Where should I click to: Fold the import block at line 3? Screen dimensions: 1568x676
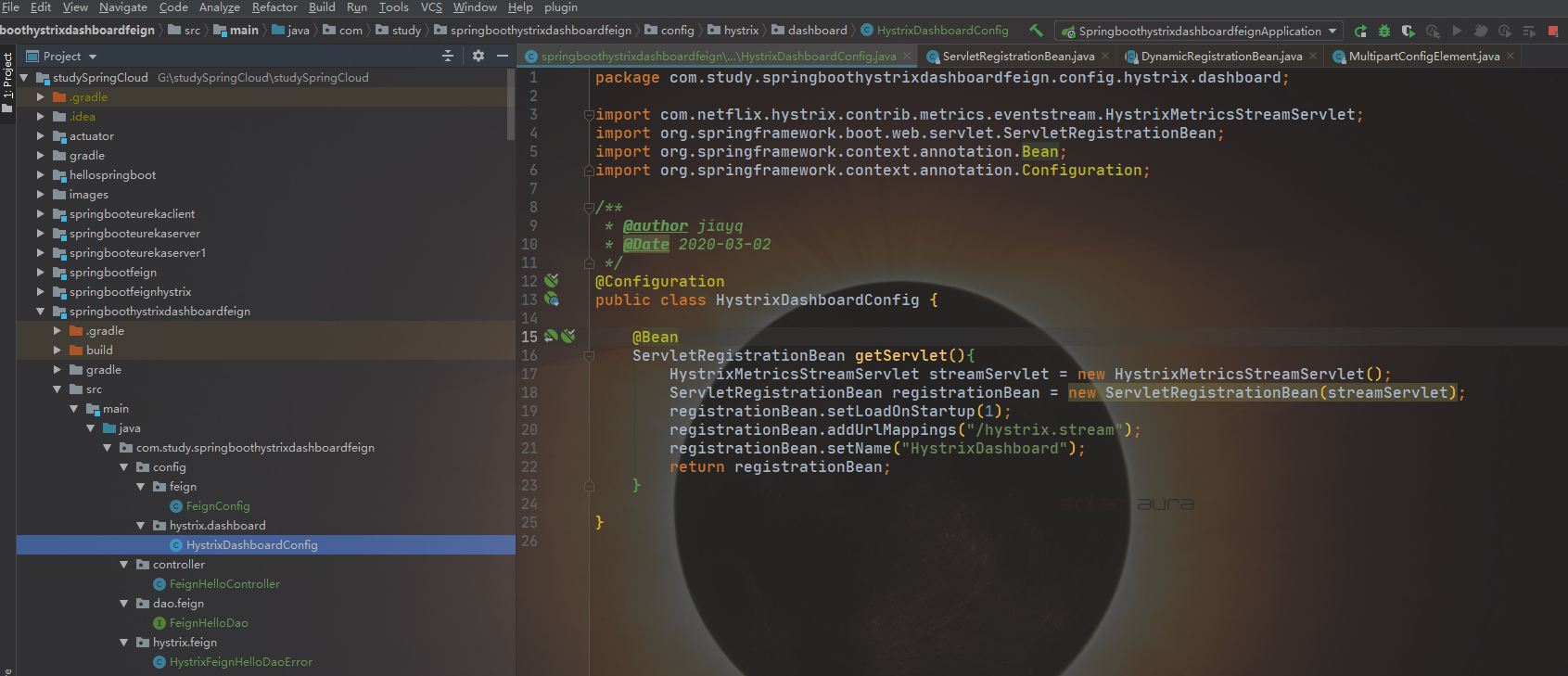click(589, 115)
